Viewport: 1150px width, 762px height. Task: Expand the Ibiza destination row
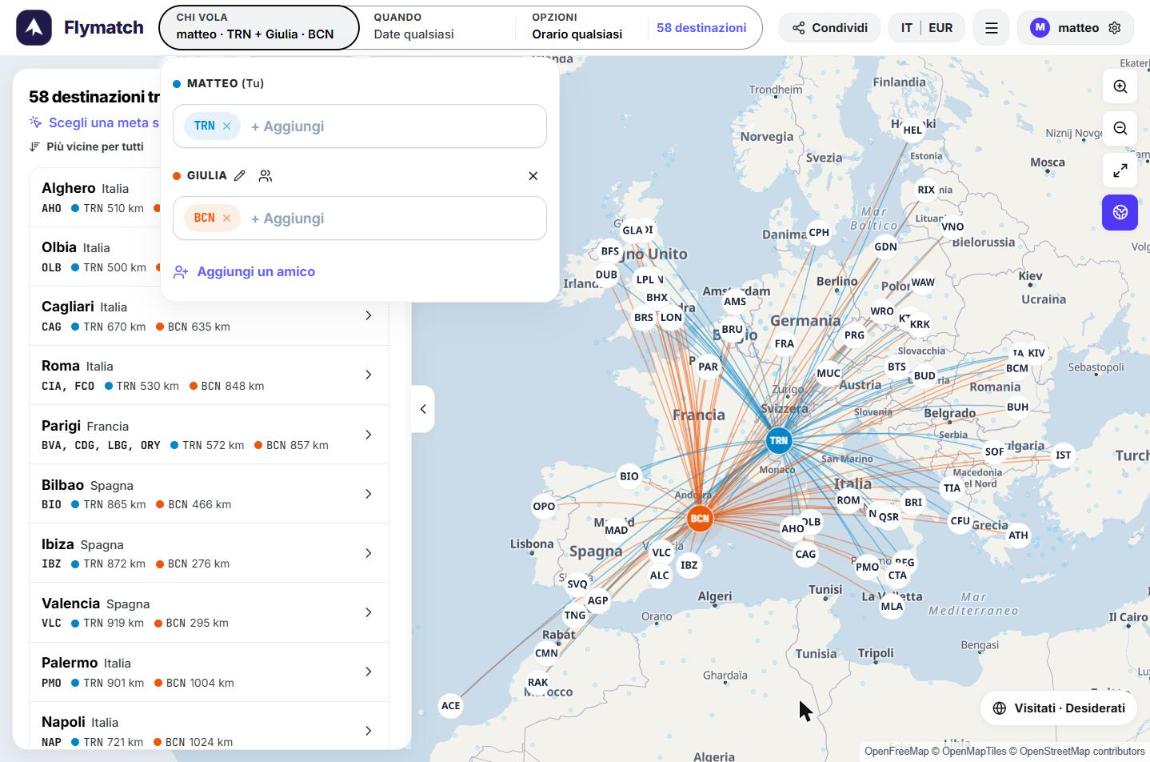(209, 553)
